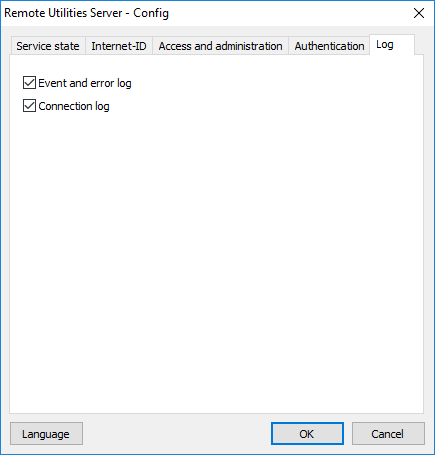Viewport: 435px width, 455px height.
Task: Confirm settings with the OK button
Action: point(307,434)
